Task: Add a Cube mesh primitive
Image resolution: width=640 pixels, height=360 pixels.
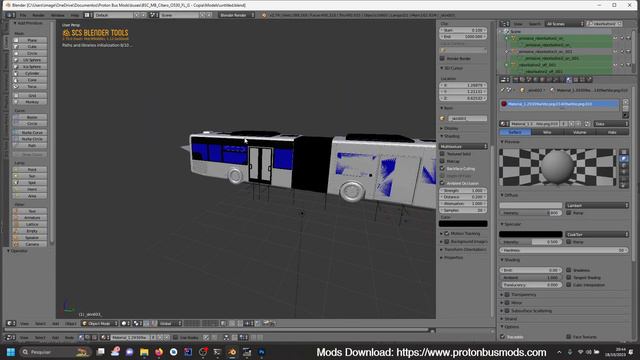Action: click(x=30, y=47)
